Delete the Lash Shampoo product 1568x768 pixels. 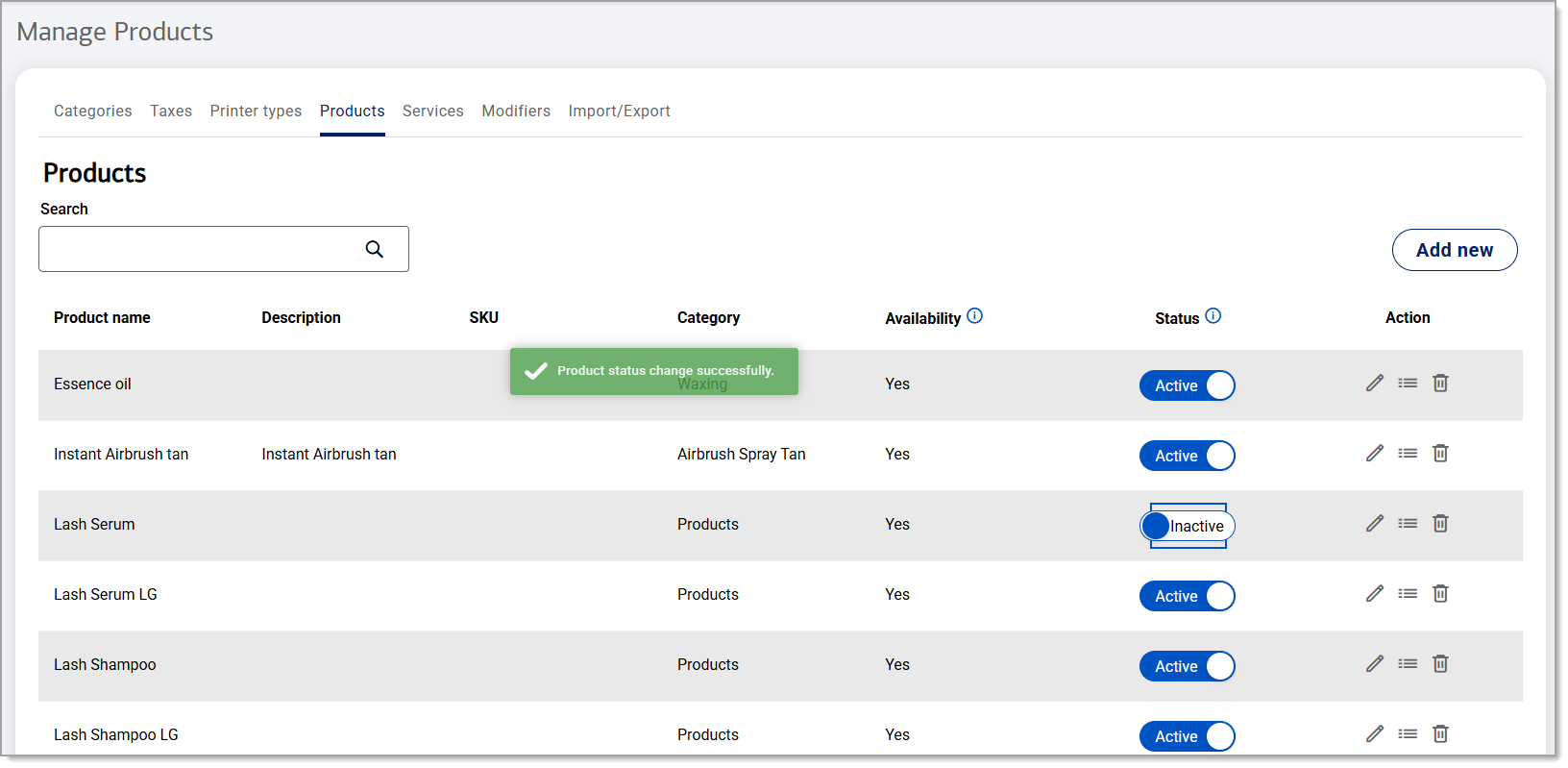[1440, 663]
